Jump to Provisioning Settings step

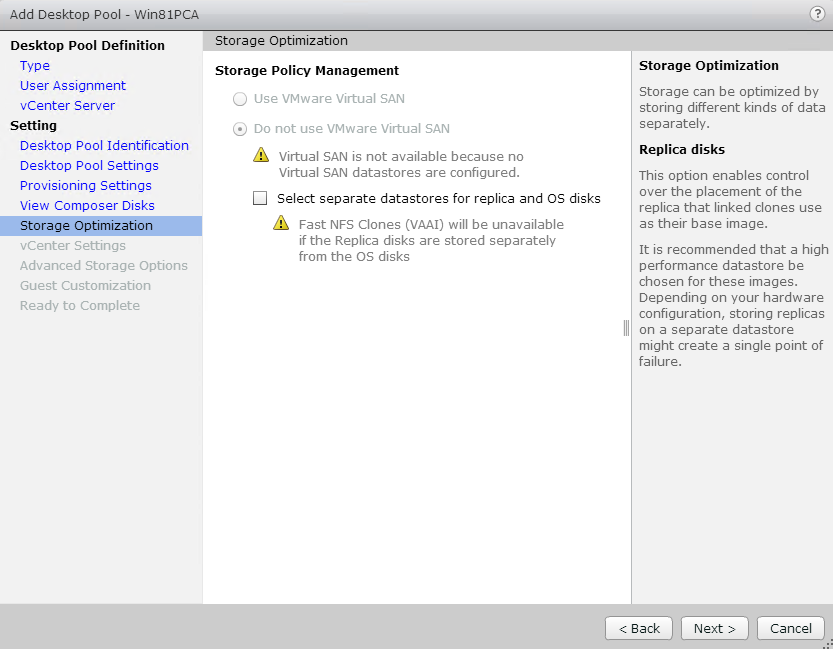point(86,185)
